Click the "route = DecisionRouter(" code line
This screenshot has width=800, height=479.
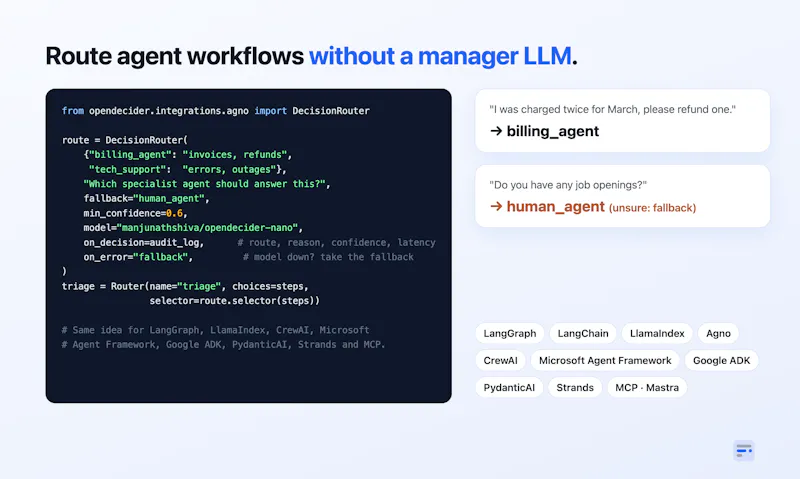125,140
